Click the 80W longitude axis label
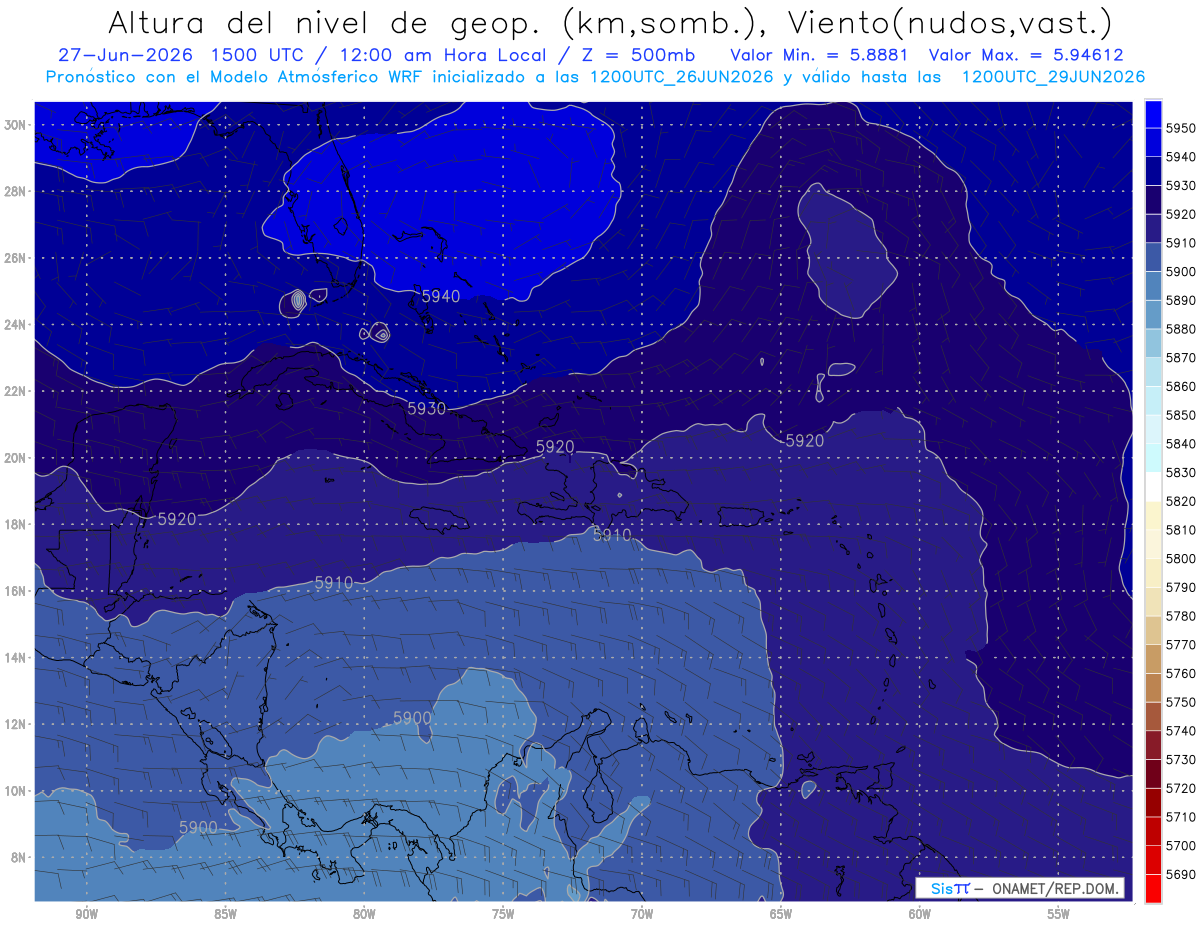 tap(364, 914)
